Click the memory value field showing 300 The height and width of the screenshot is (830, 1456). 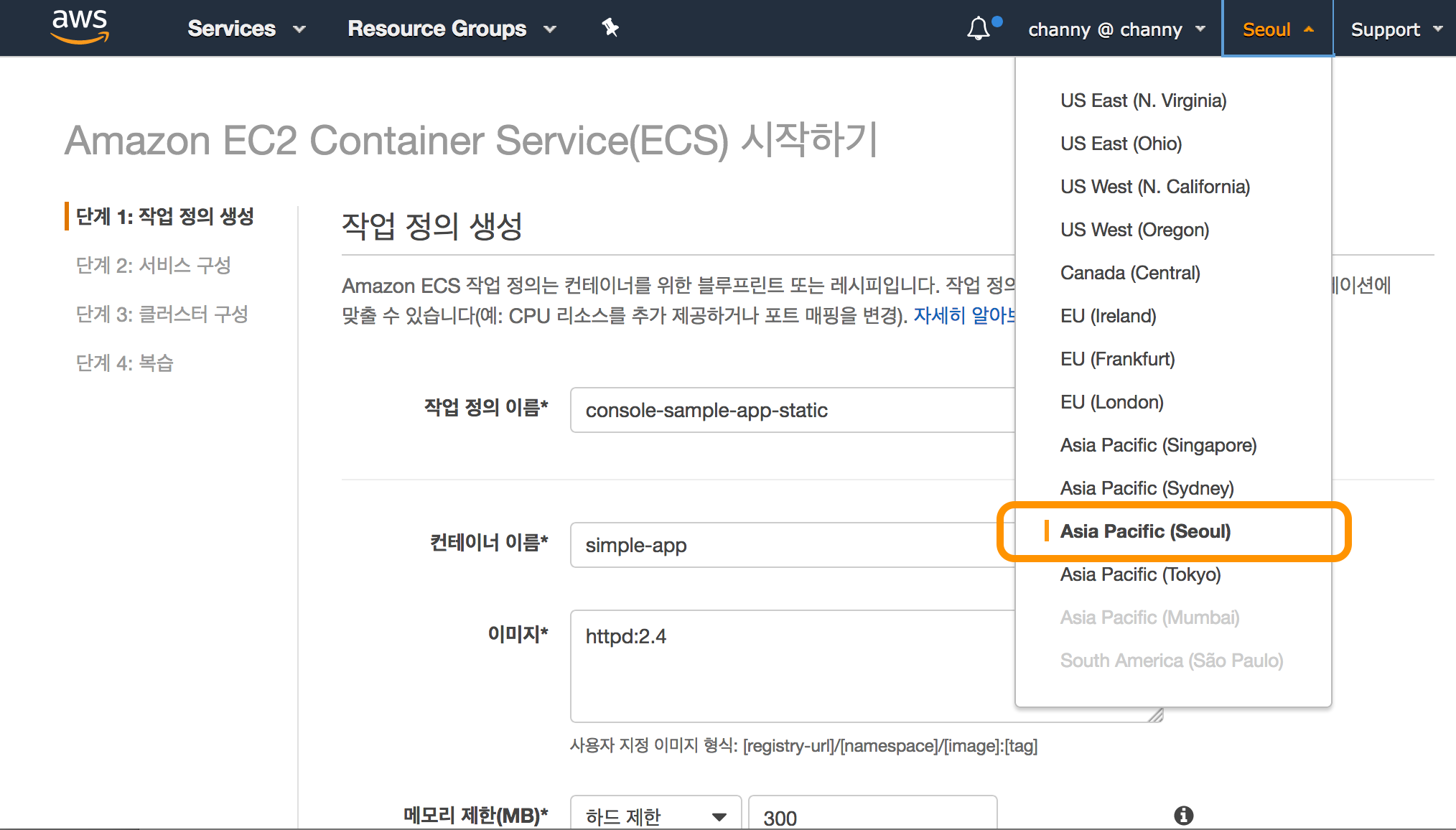[872, 817]
